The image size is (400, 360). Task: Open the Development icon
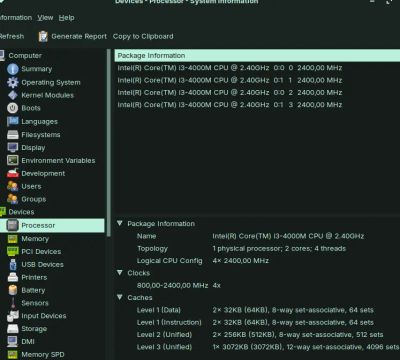click(x=13, y=173)
